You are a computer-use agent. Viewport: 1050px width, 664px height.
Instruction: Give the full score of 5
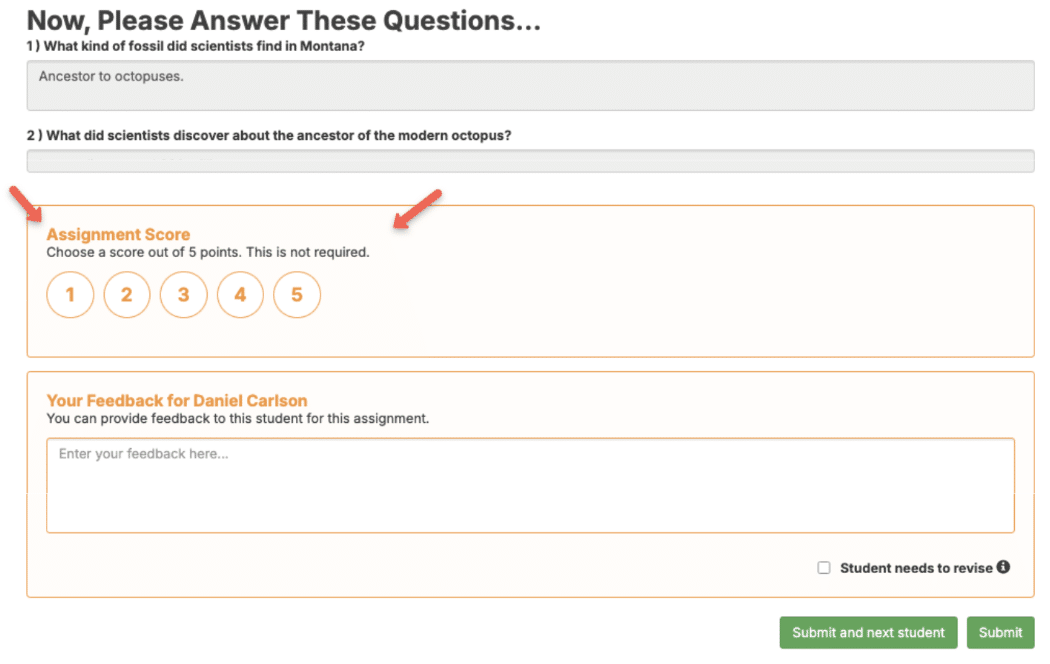coord(297,295)
